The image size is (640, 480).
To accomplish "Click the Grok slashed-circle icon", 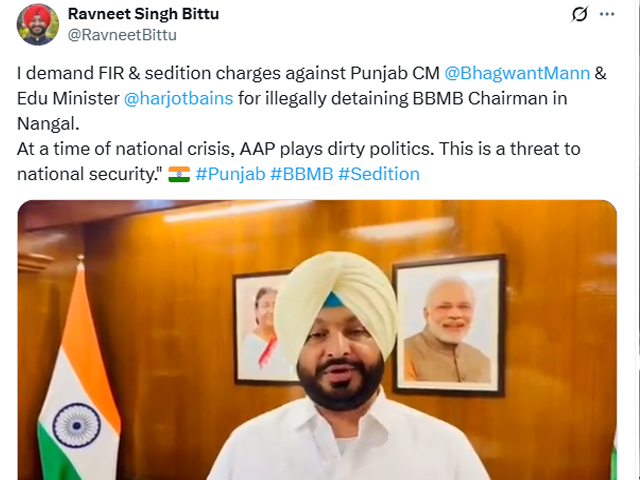I will tap(579, 14).
